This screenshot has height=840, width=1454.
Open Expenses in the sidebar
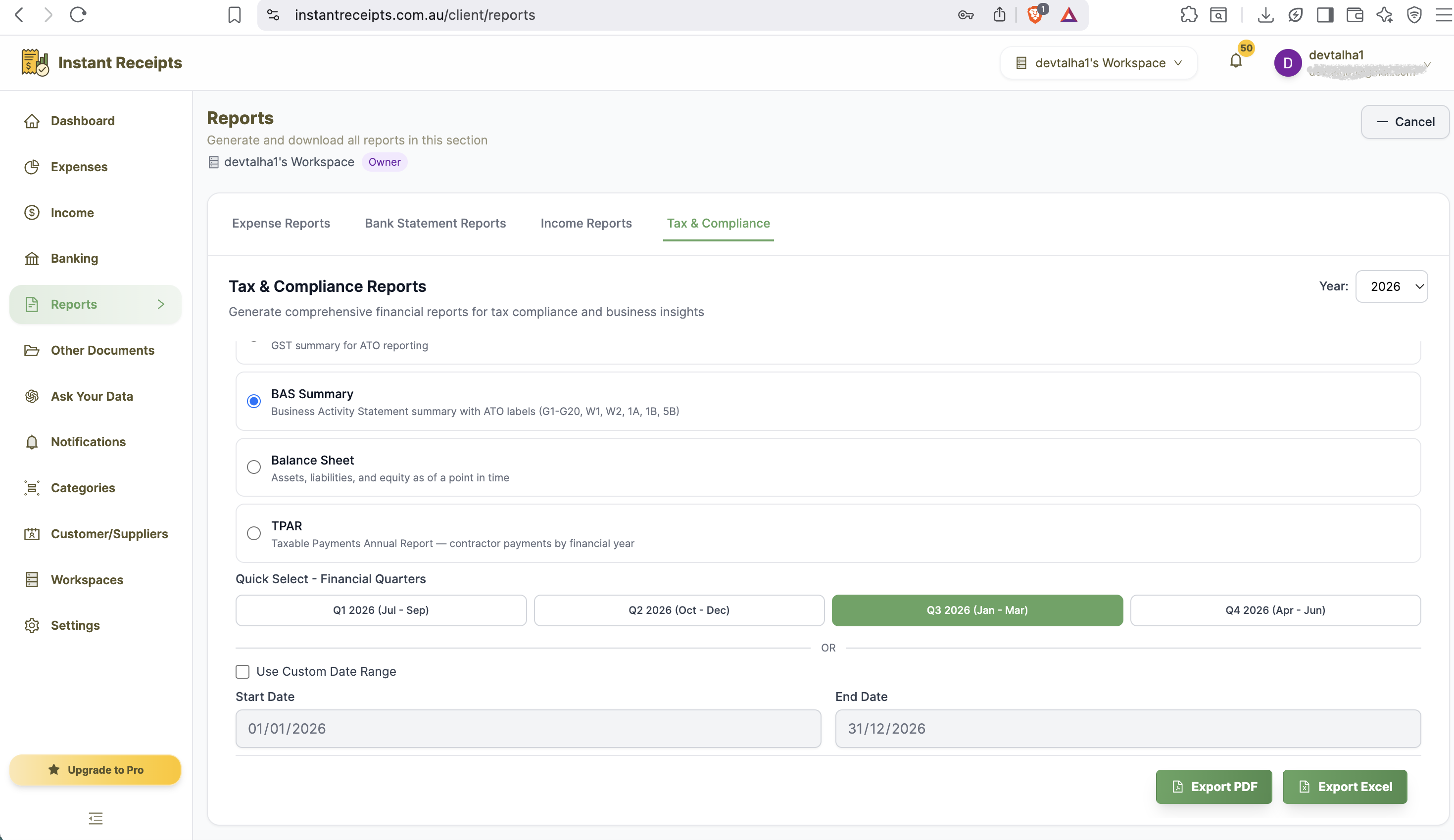[95, 167]
